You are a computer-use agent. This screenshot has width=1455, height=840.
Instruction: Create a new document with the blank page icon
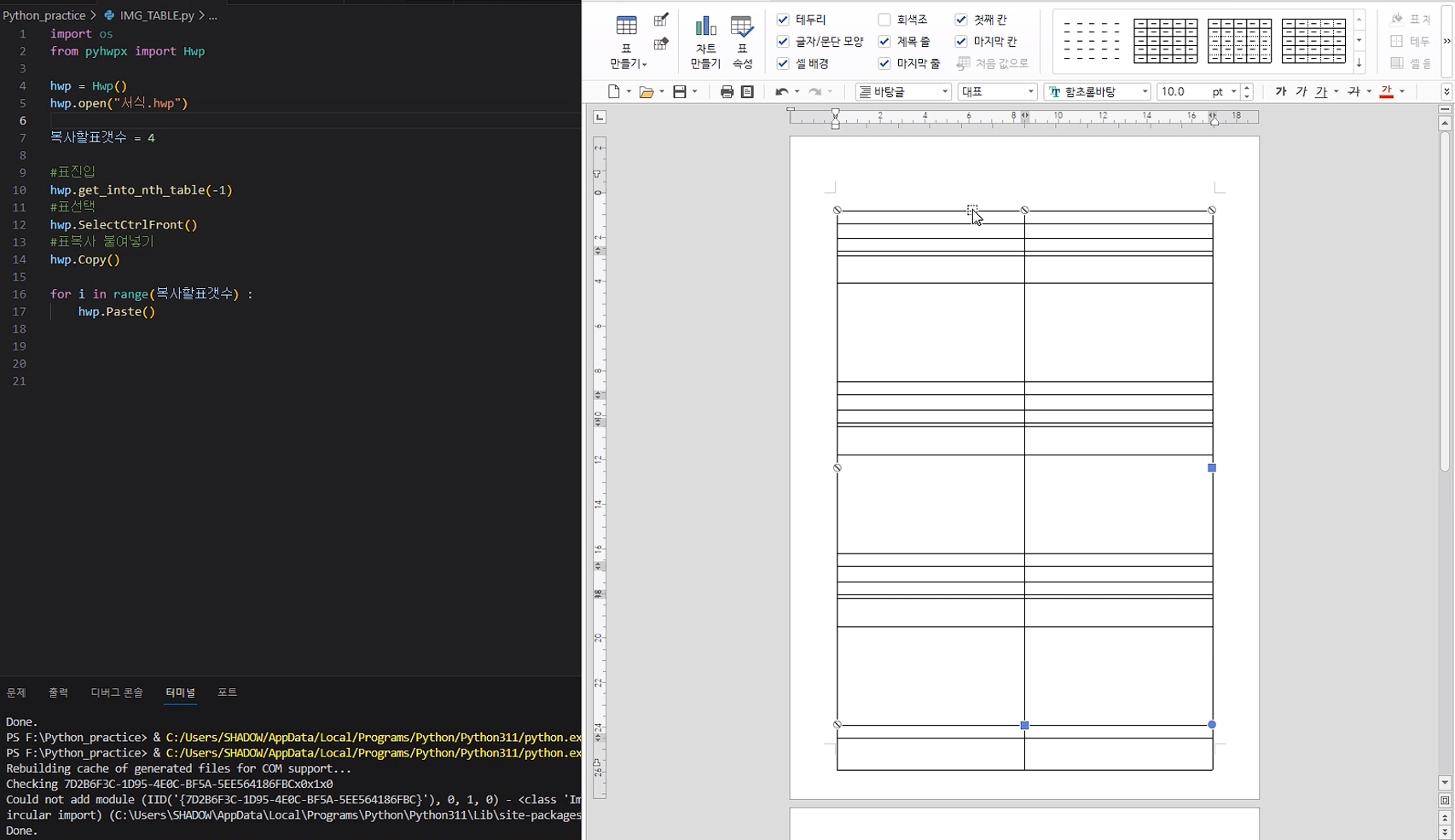point(614,91)
